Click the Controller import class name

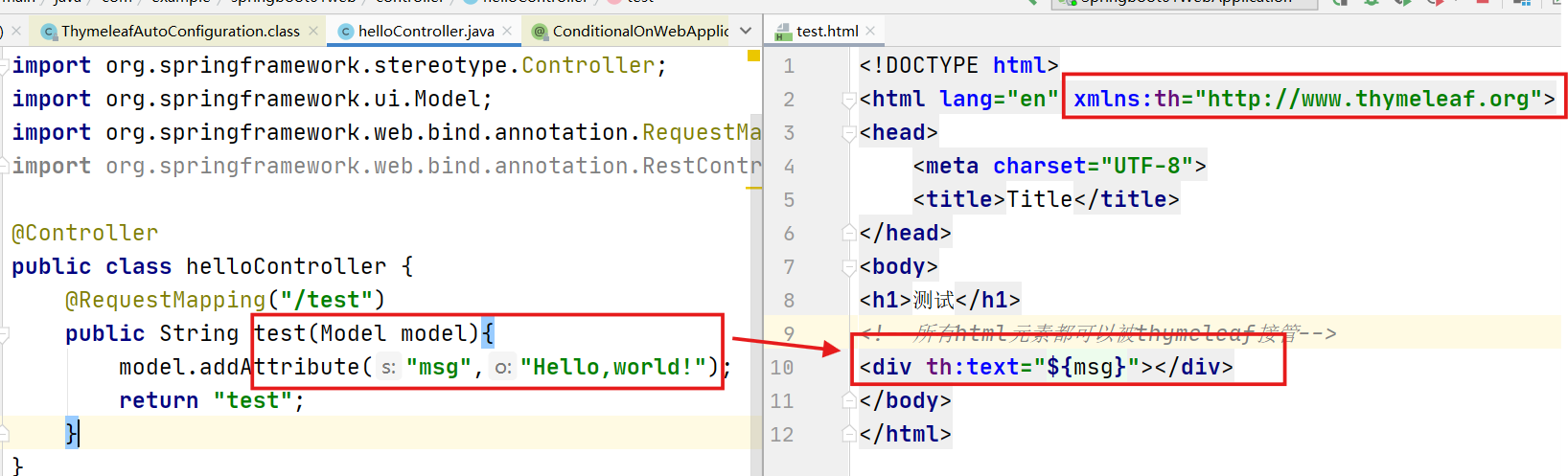click(588, 65)
